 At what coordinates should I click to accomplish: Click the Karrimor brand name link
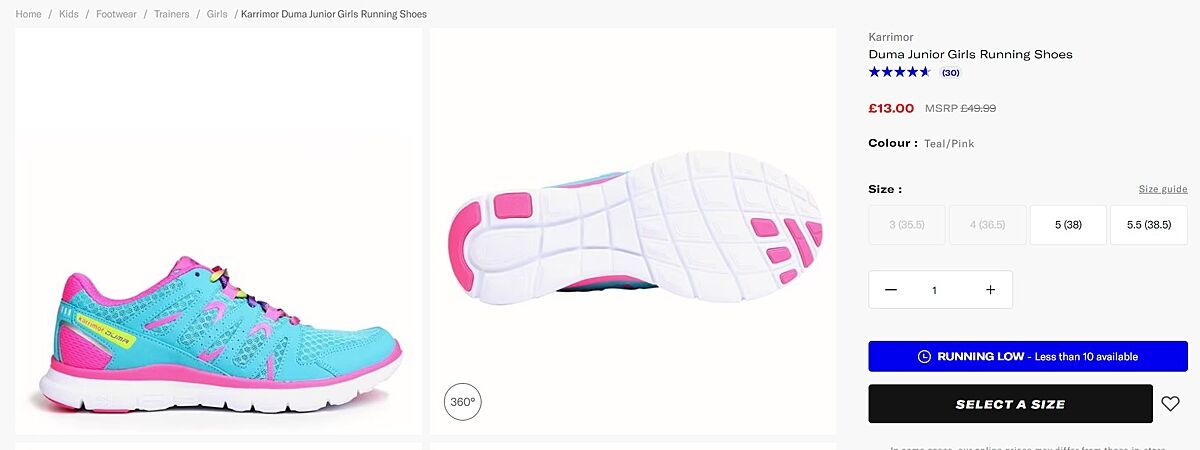(891, 37)
